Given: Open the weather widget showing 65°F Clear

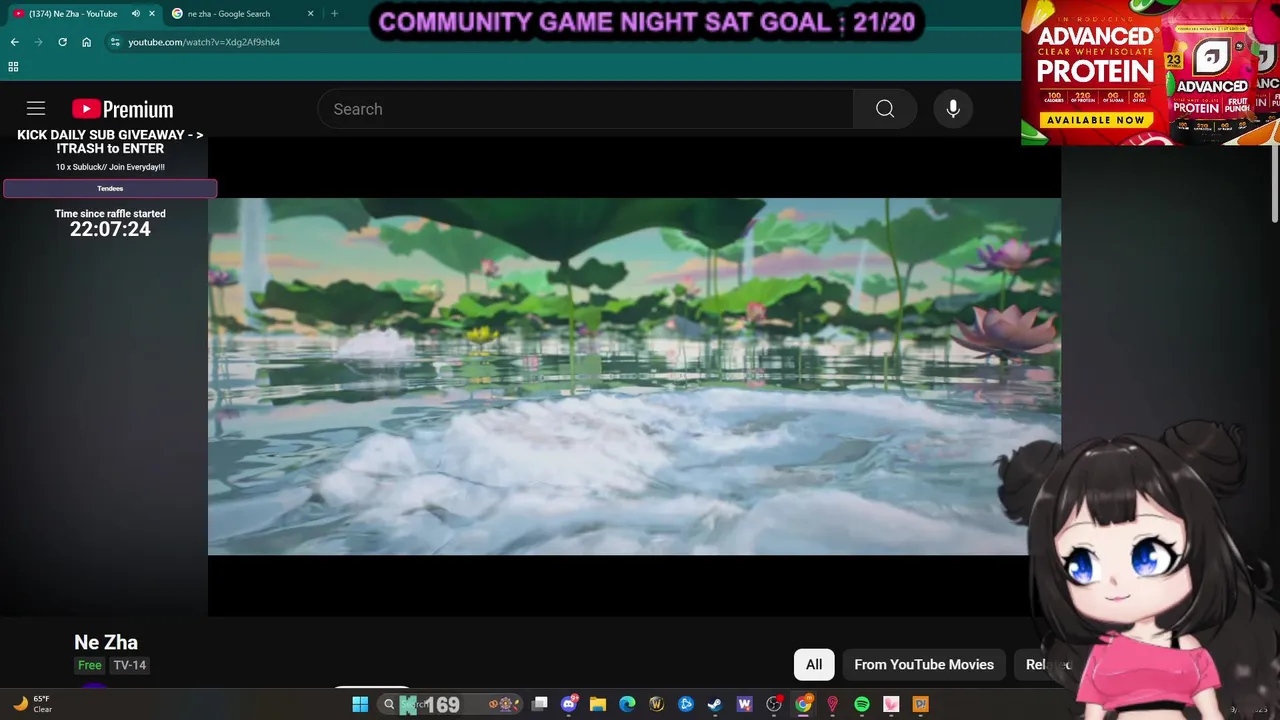Looking at the screenshot, I should pos(32,704).
